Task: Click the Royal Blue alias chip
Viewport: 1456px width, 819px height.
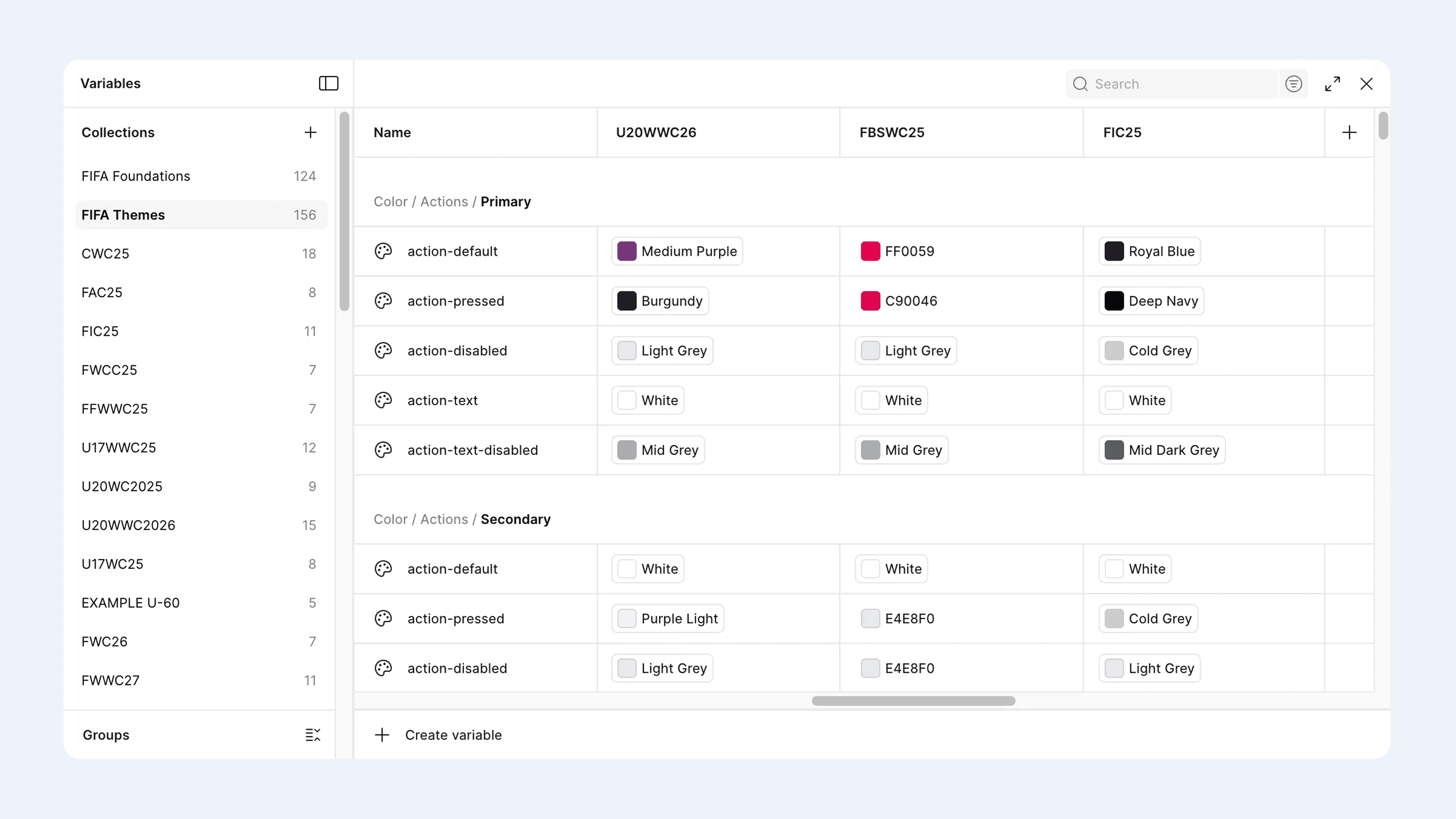Action: pyautogui.click(x=1149, y=251)
